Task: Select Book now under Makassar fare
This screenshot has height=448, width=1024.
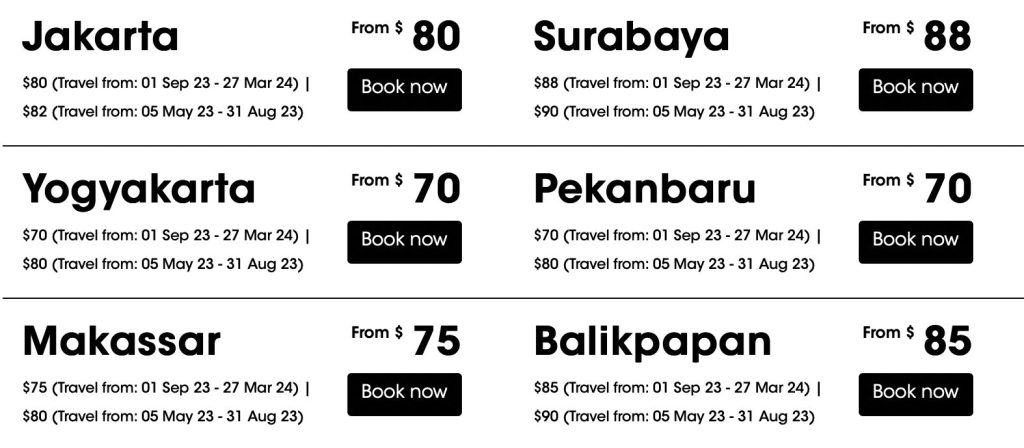Action: tap(404, 393)
